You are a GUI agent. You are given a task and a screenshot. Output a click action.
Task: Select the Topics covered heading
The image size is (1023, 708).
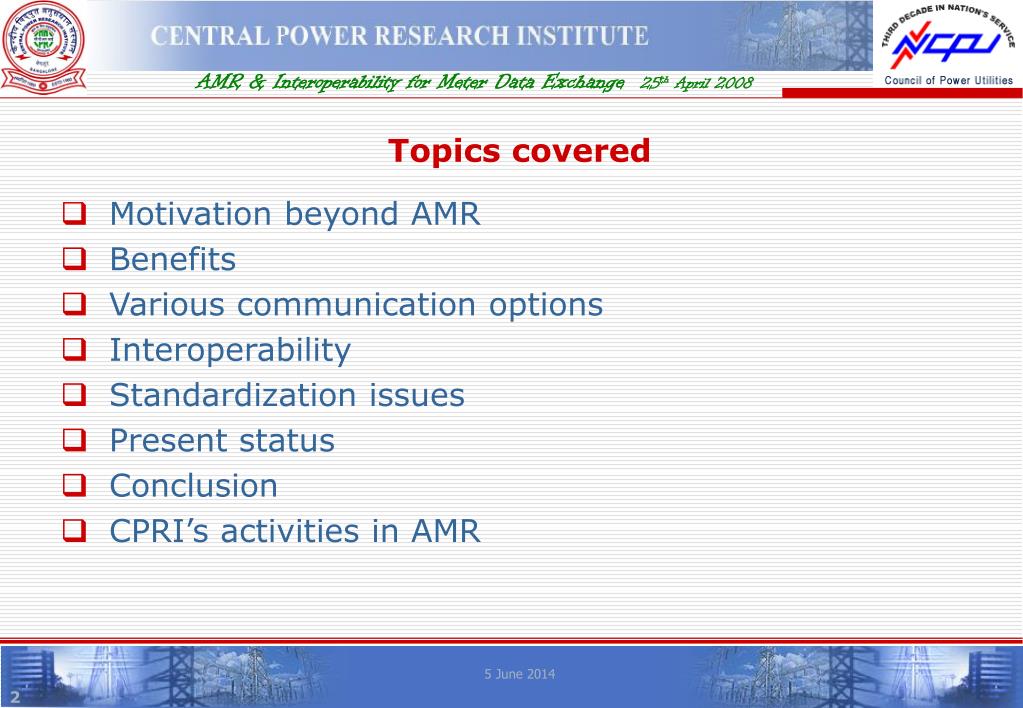pyautogui.click(x=519, y=151)
